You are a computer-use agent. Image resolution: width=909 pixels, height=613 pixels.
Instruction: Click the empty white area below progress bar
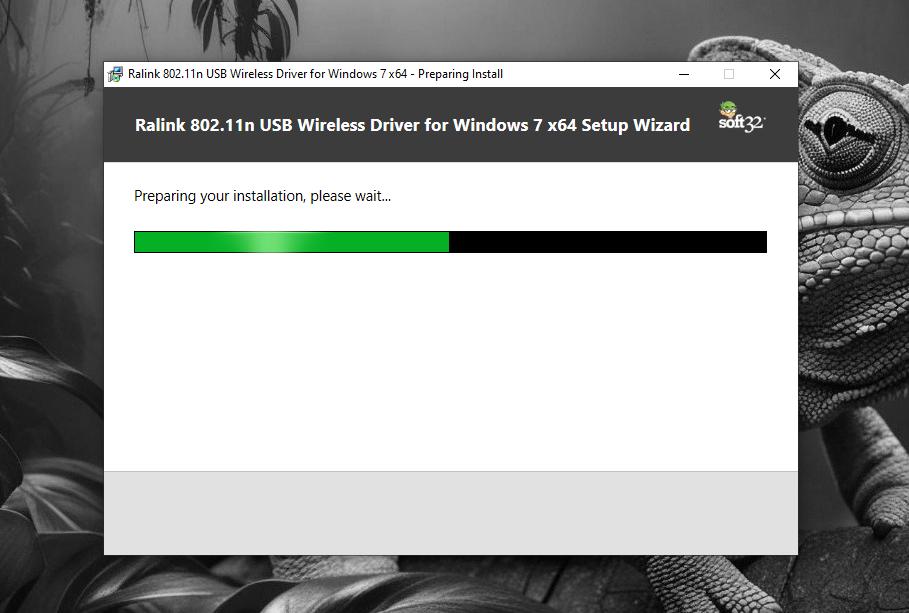coord(451,360)
